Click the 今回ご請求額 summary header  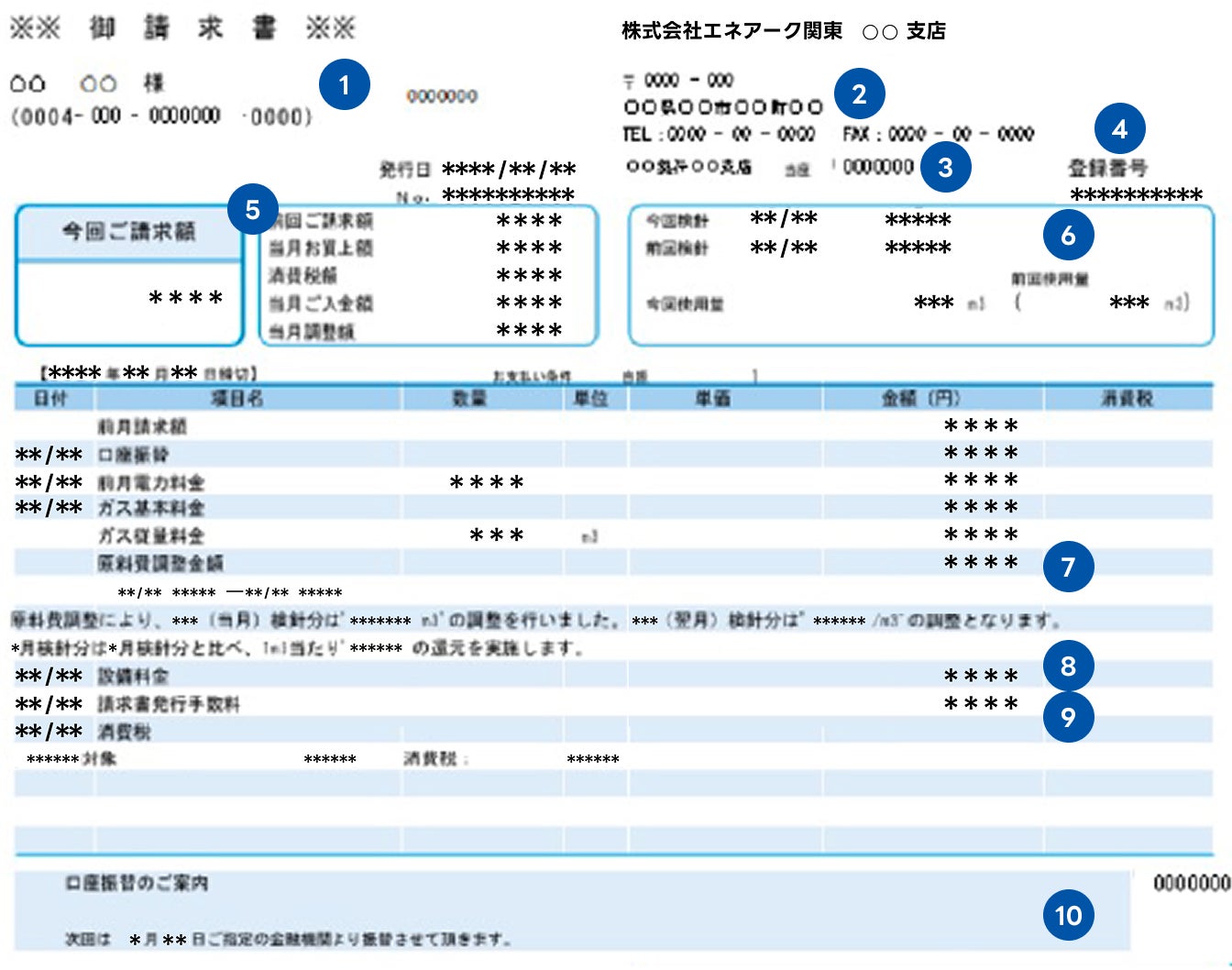point(128,232)
